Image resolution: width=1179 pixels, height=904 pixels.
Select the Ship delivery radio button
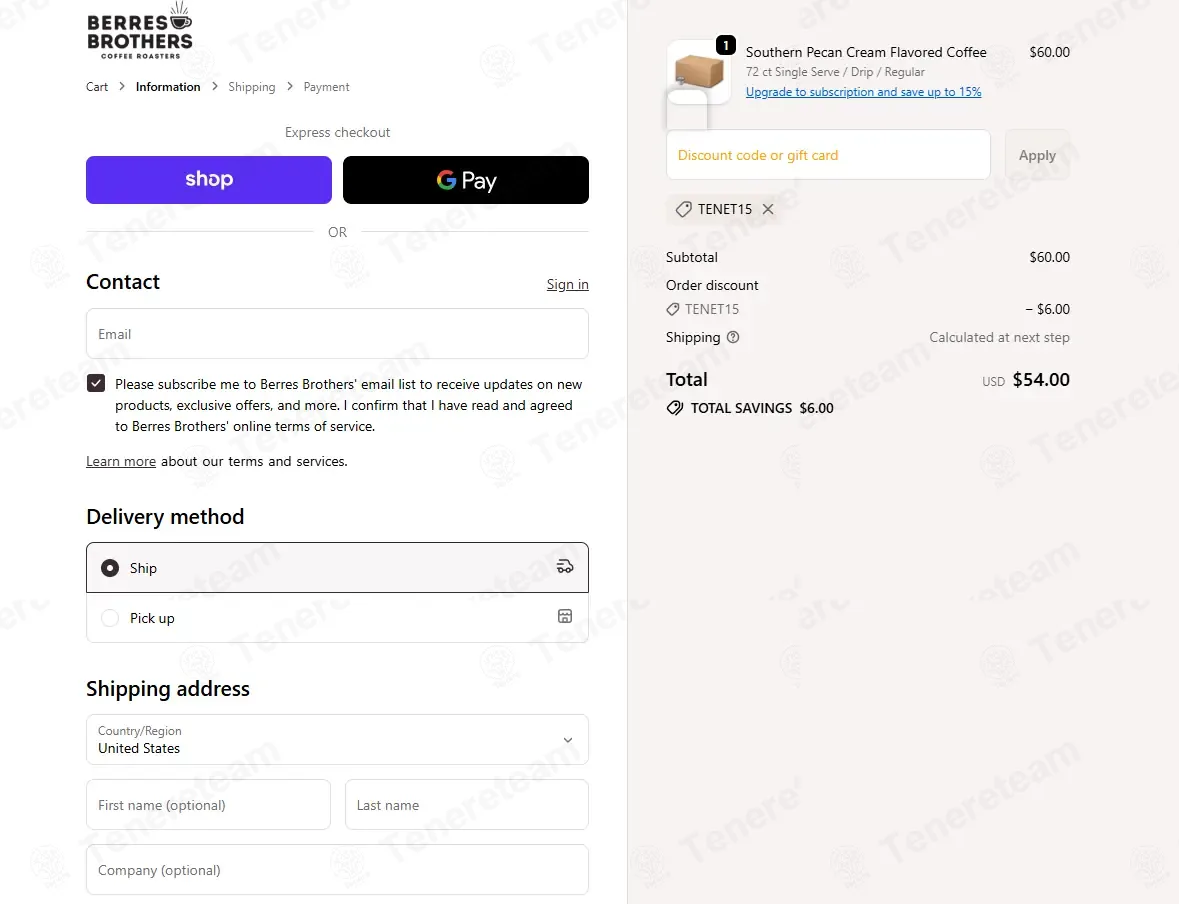[110, 568]
